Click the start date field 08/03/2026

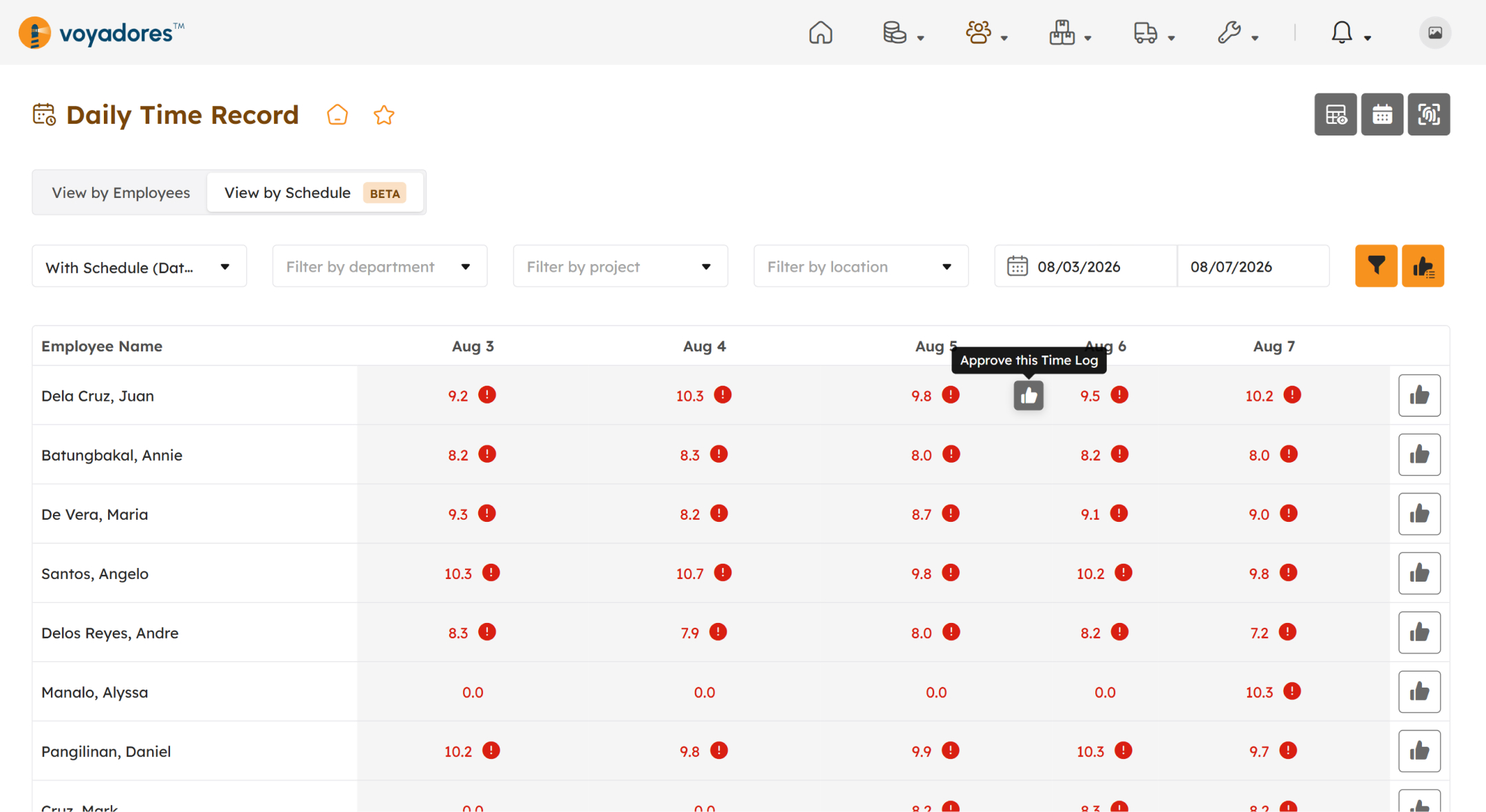[1086, 266]
